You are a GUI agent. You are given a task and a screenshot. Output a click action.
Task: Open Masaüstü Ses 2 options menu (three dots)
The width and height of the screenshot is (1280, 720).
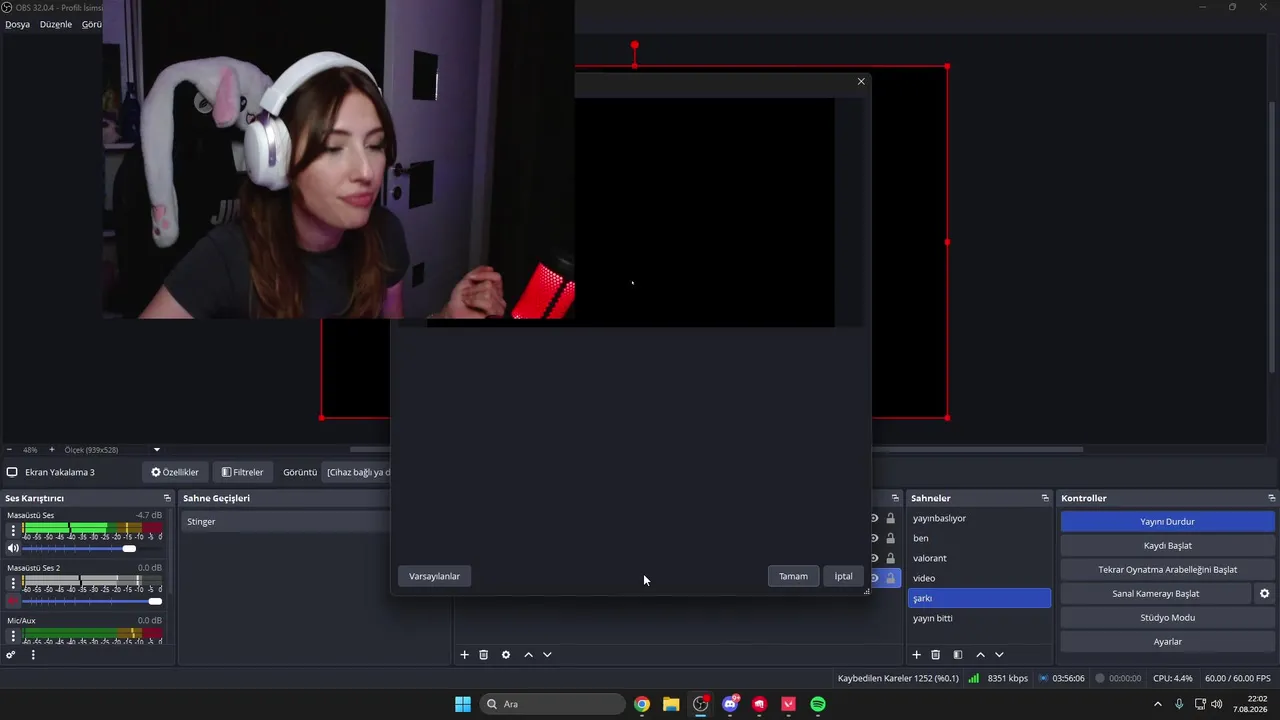13,583
